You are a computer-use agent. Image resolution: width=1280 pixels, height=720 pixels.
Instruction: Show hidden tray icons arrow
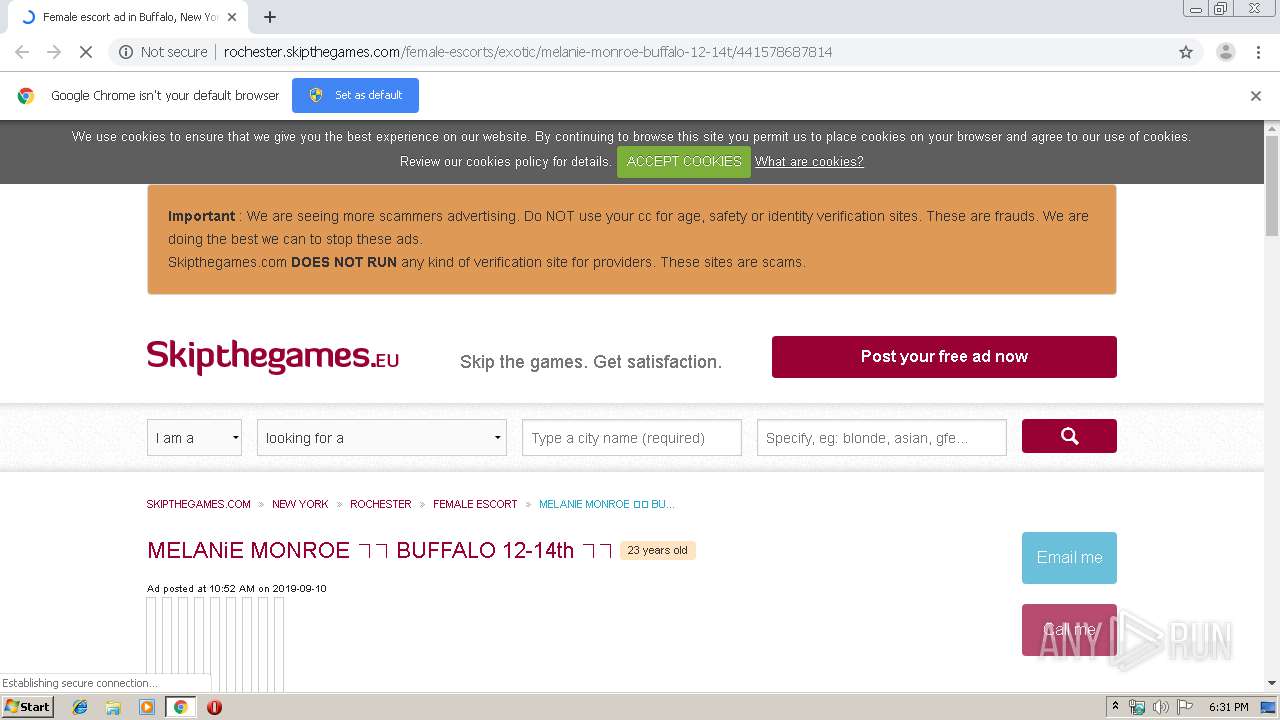pos(1115,707)
